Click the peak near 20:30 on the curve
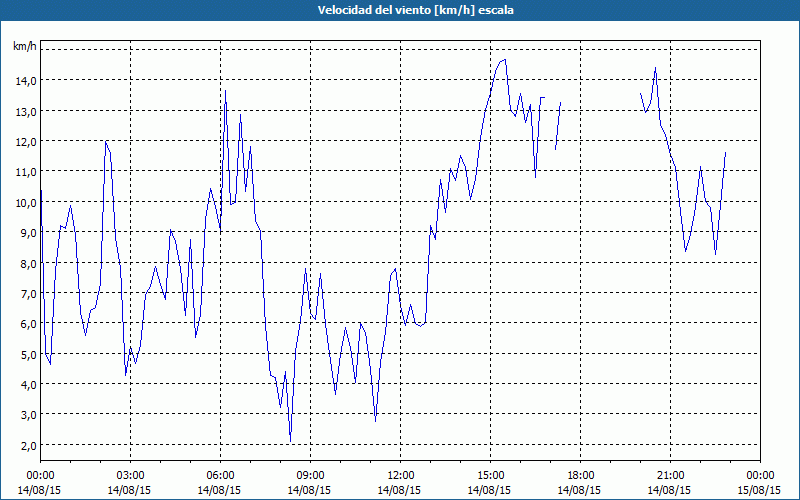Viewport: 800px width, 500px height. point(655,68)
